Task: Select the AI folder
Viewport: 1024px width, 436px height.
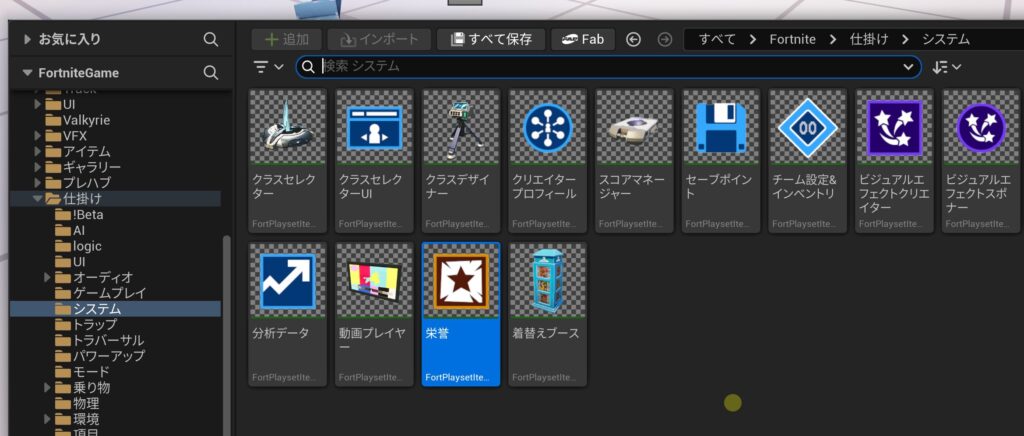Action: (x=78, y=230)
